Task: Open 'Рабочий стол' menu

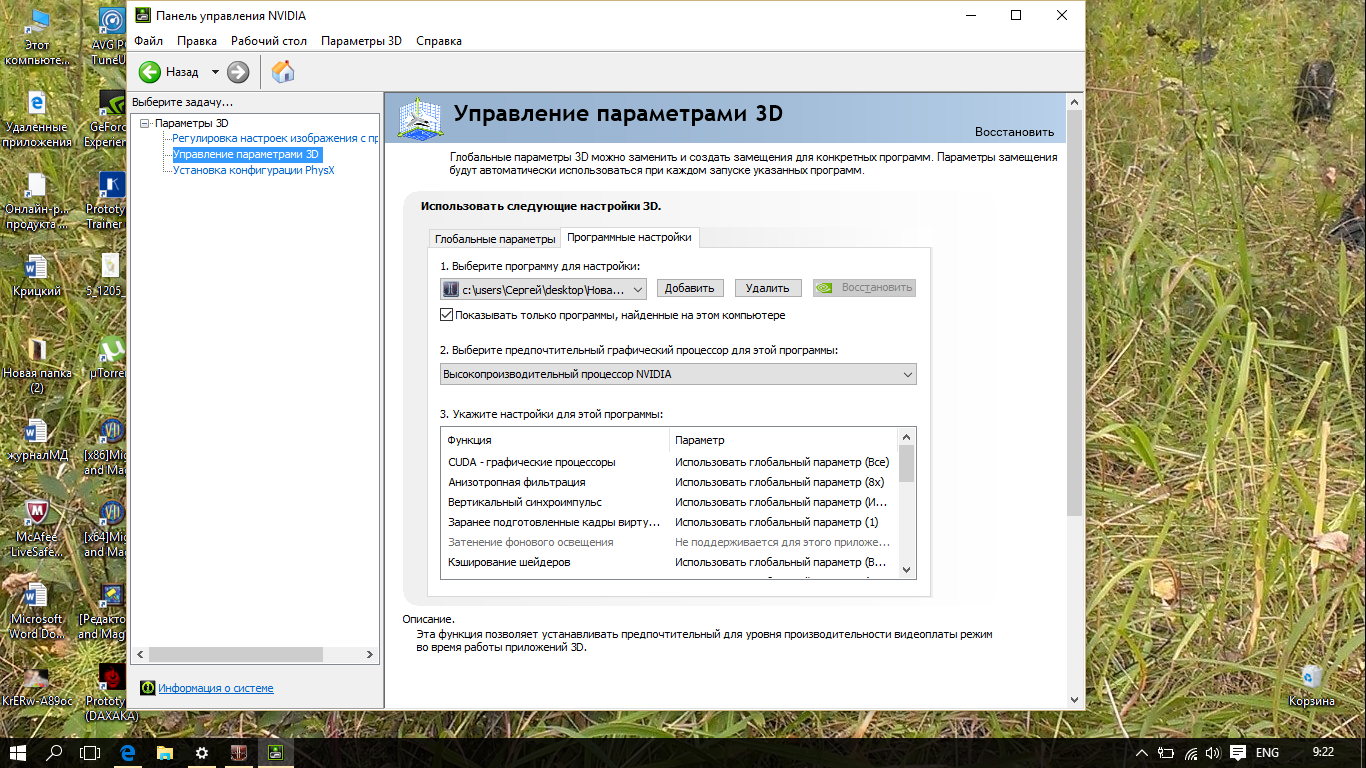Action: [269, 41]
